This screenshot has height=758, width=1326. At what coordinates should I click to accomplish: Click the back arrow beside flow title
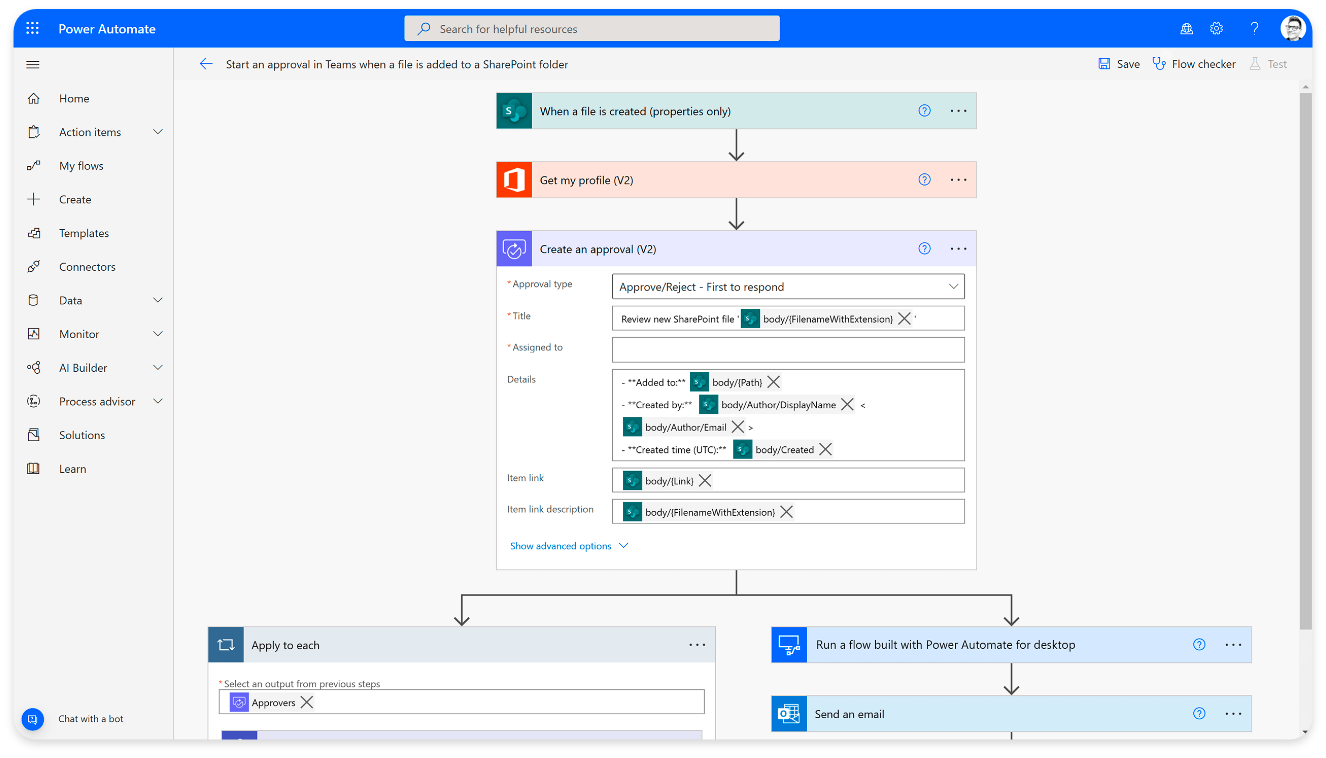tap(206, 64)
